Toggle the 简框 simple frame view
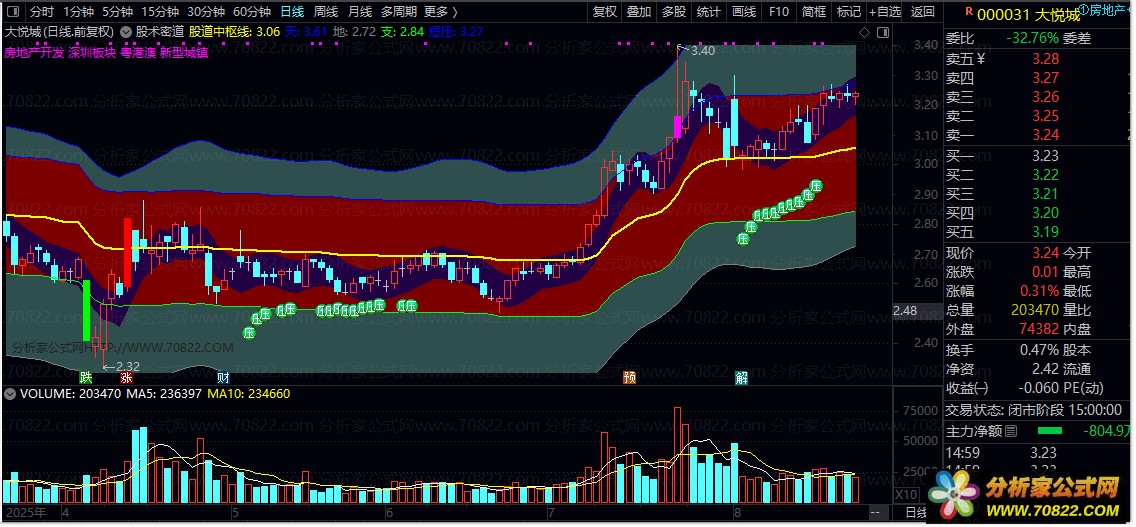1136x527 pixels. coord(814,12)
